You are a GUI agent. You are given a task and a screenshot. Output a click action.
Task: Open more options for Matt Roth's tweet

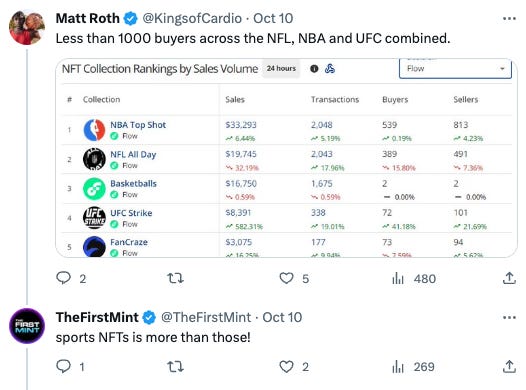pos(509,18)
